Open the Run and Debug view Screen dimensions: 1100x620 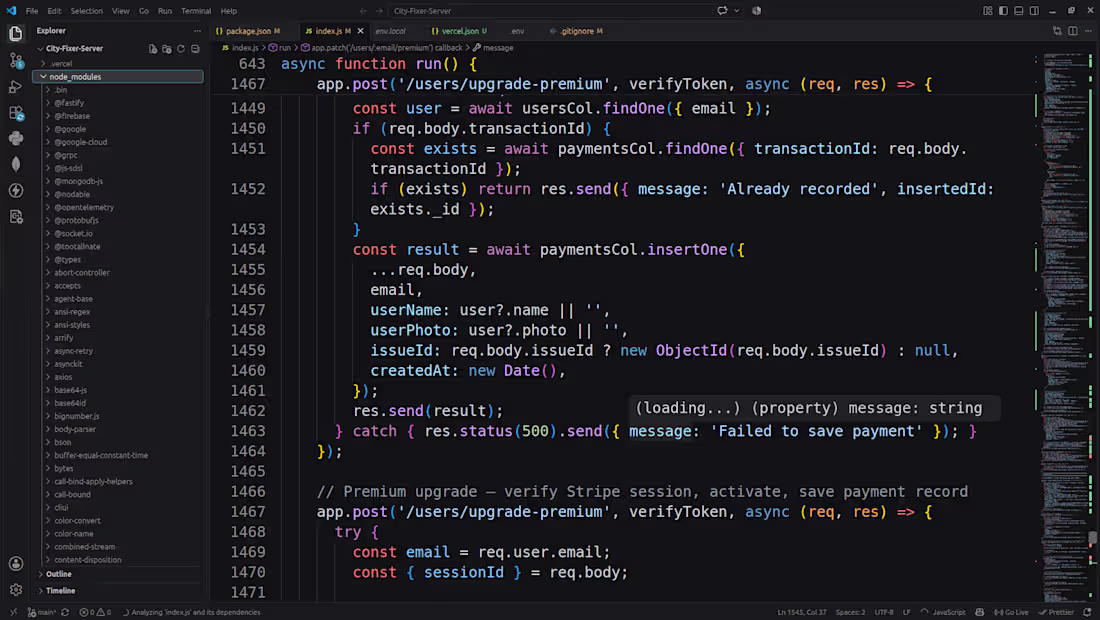(15, 87)
